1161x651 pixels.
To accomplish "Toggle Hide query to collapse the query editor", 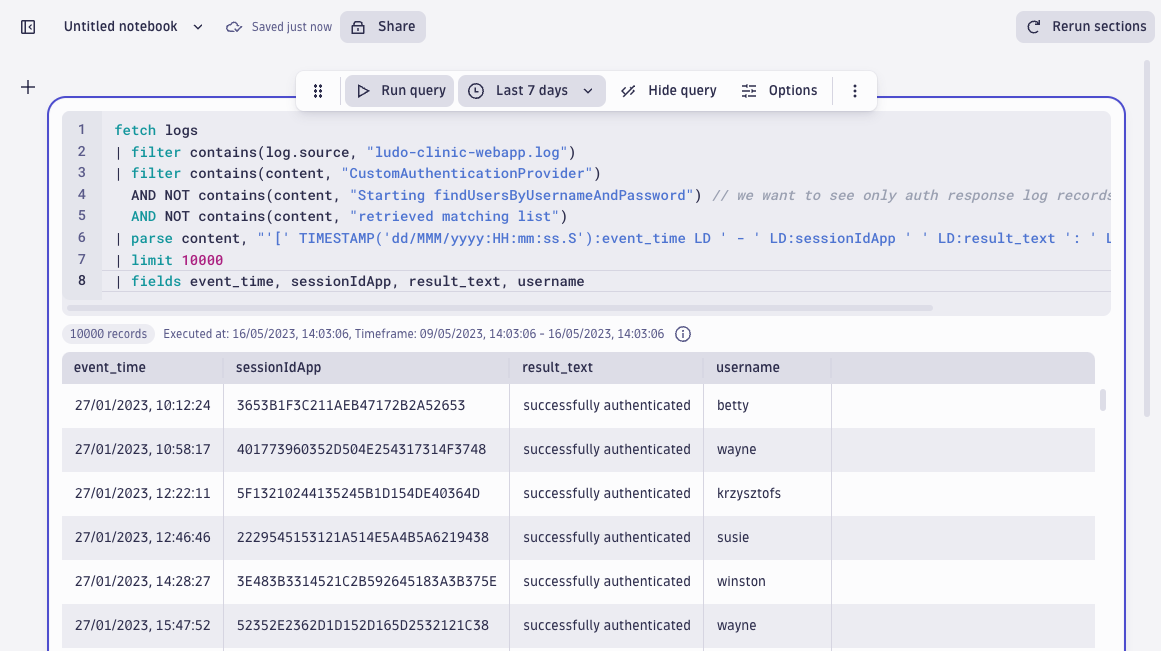I will click(667, 90).
